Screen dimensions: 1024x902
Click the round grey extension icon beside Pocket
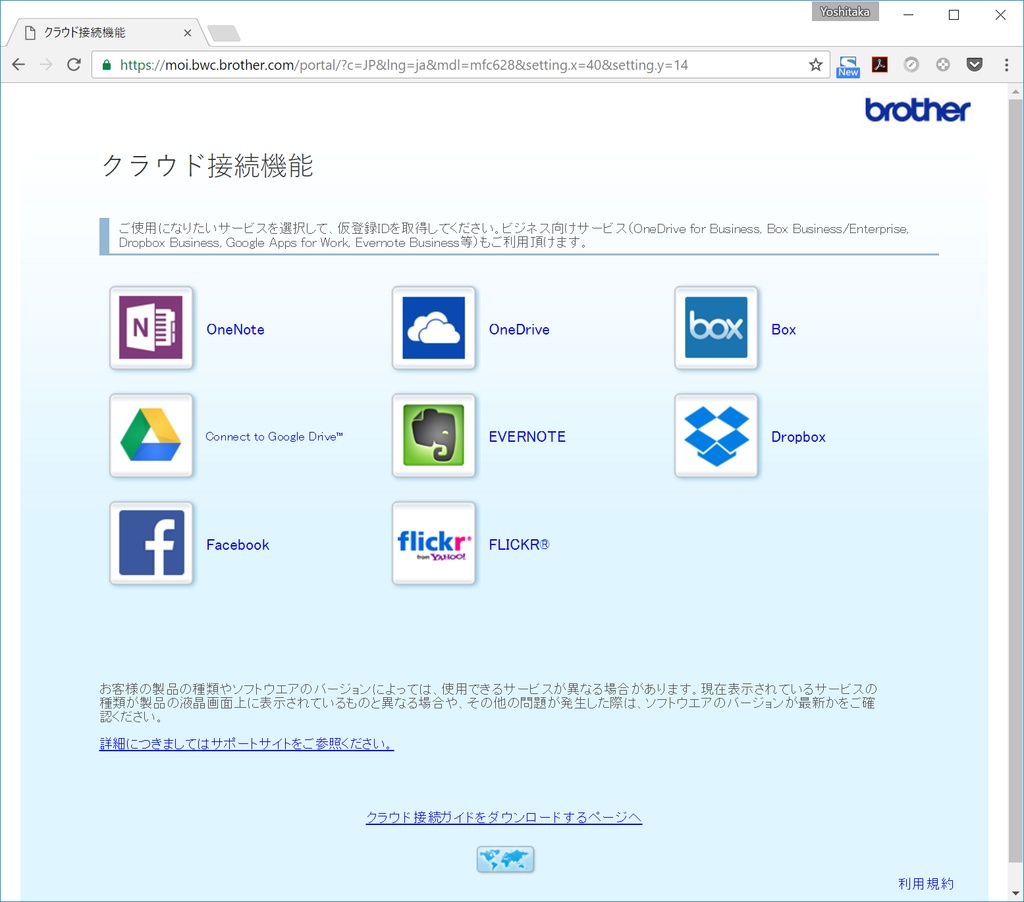(942, 65)
